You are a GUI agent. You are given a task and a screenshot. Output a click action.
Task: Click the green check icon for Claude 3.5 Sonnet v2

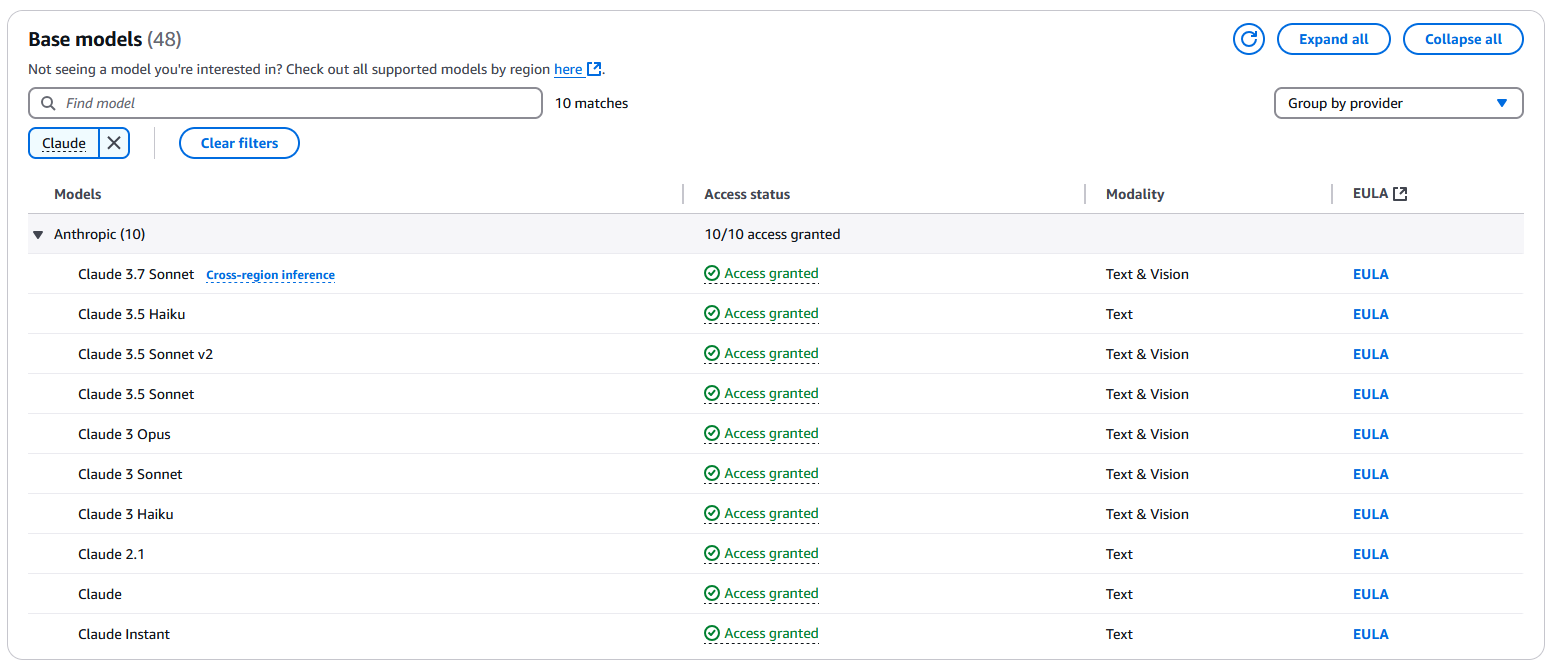tap(712, 353)
